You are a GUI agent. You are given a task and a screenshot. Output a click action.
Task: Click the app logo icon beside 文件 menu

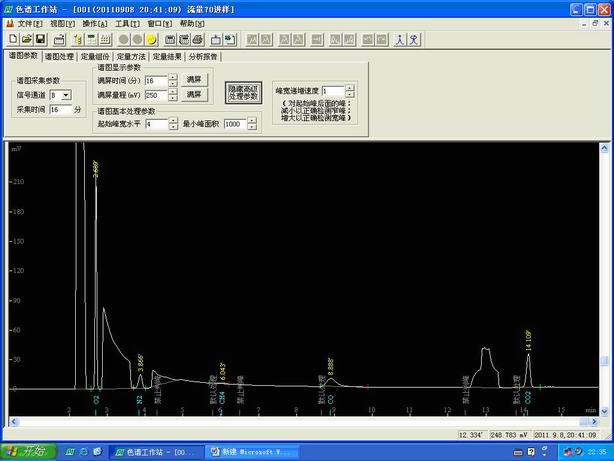(9, 24)
